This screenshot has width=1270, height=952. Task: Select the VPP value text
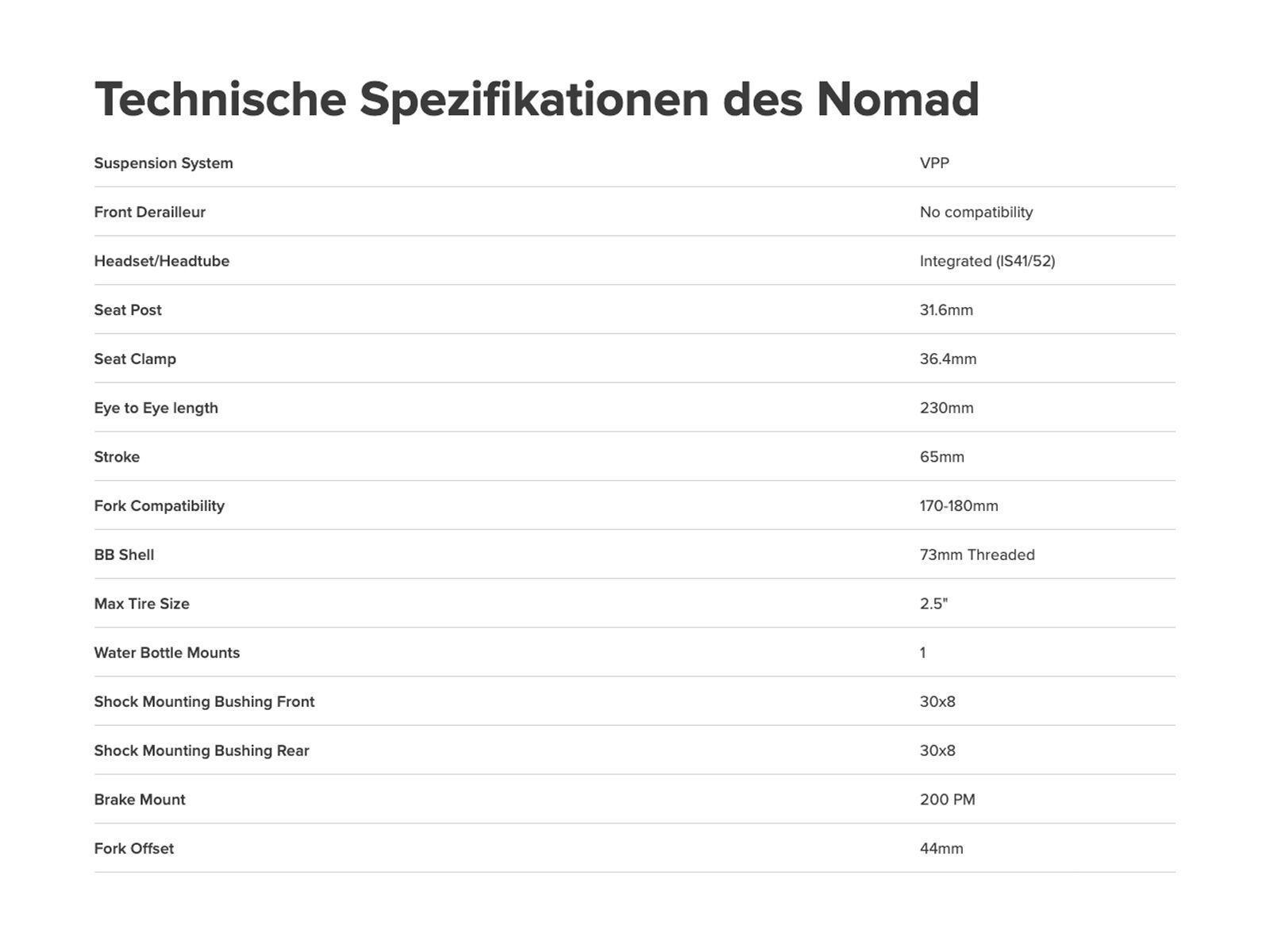[x=934, y=163]
